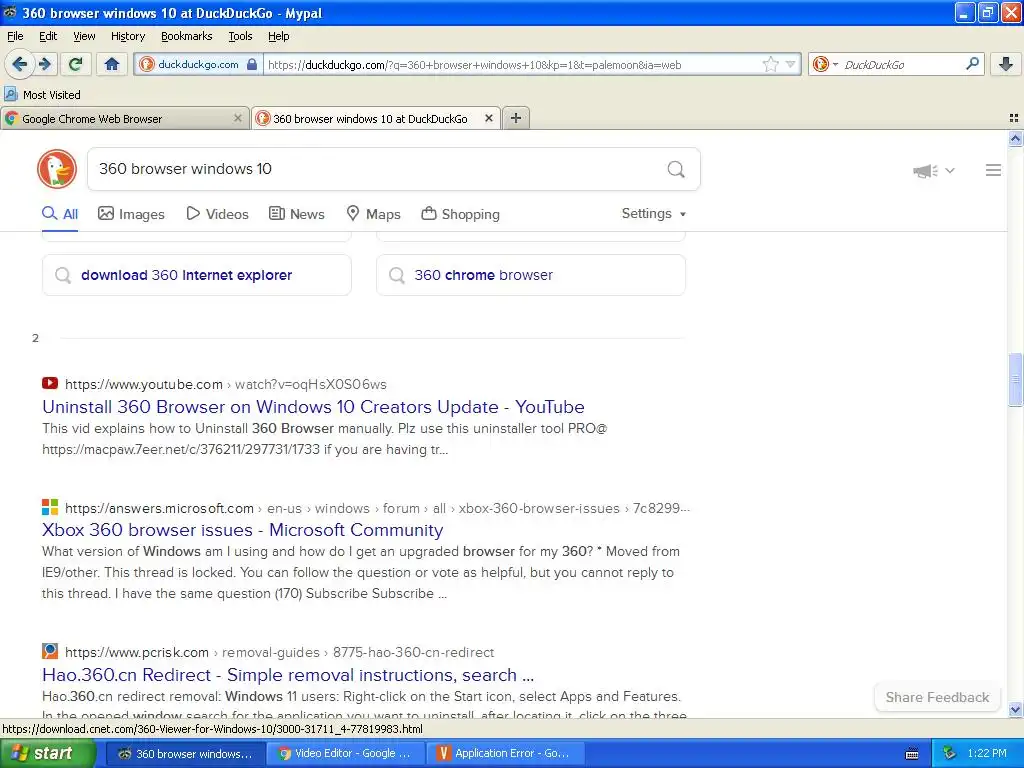The width and height of the screenshot is (1024, 768).
Task: Click the duckduckgo.com site identity label
Action: tap(198, 64)
